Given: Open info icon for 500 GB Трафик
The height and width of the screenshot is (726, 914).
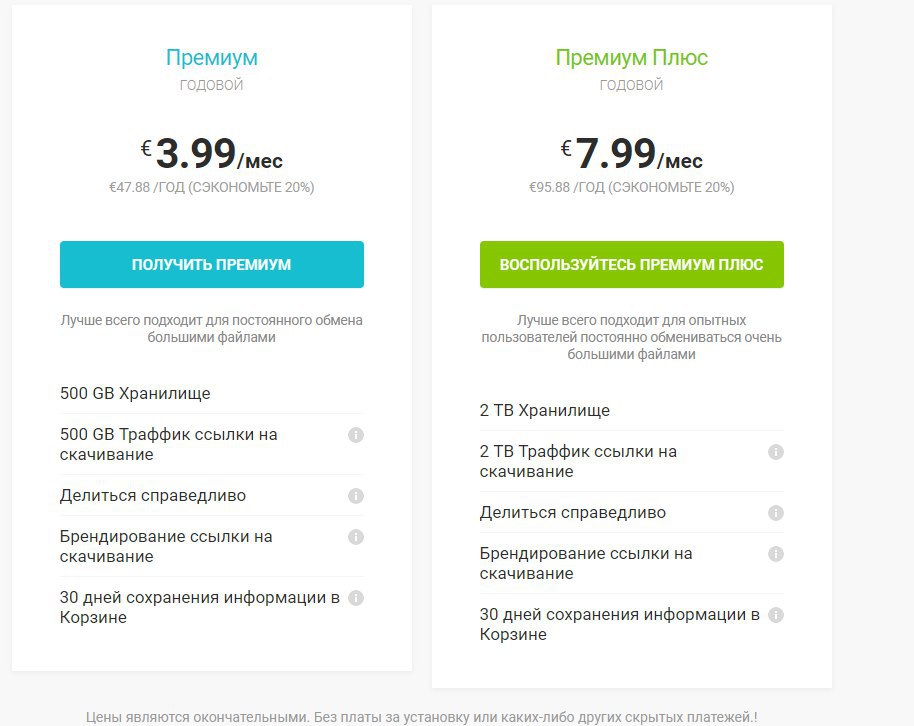Looking at the screenshot, I should [x=356, y=435].
